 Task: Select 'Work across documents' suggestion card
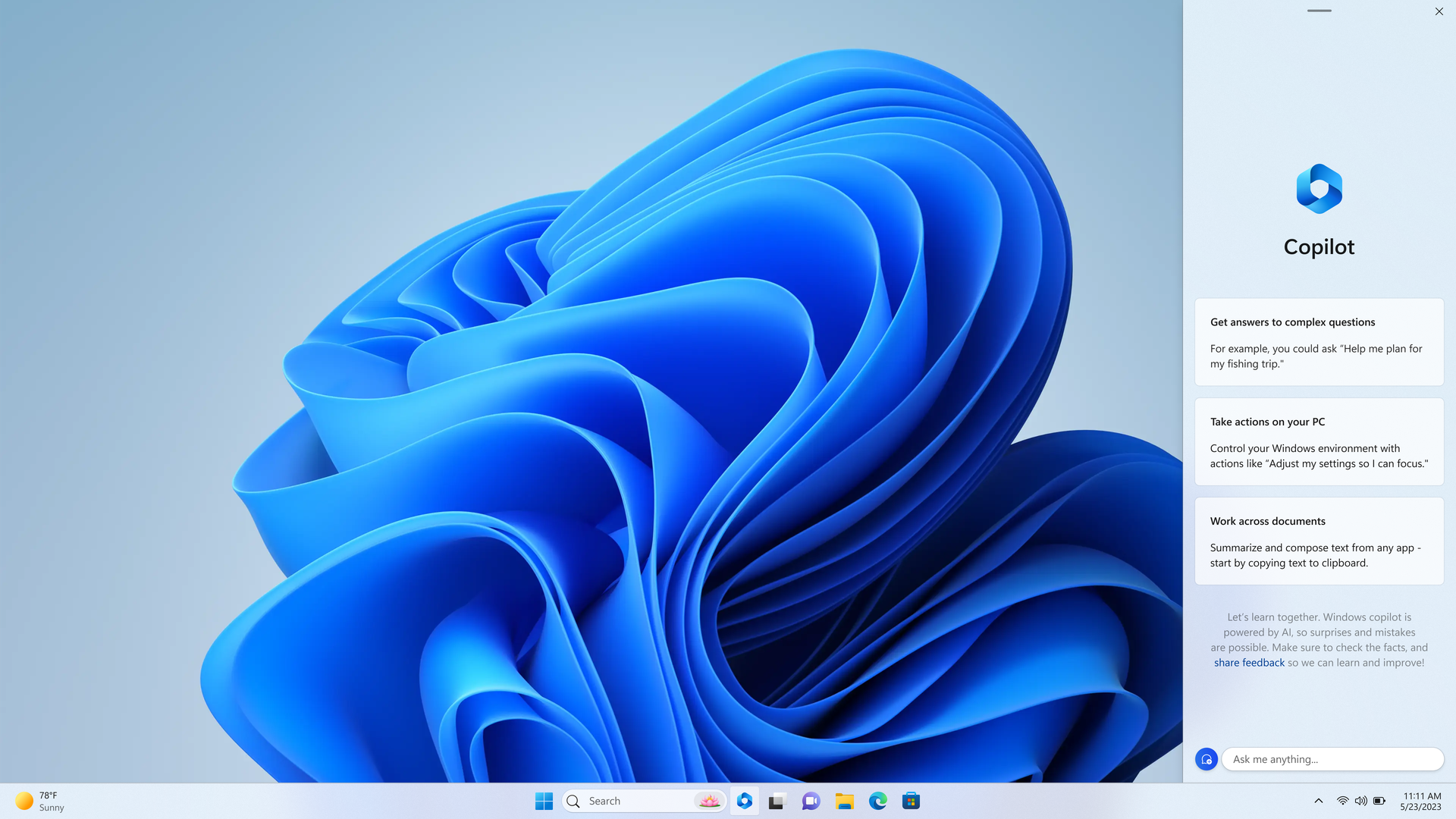(x=1319, y=540)
